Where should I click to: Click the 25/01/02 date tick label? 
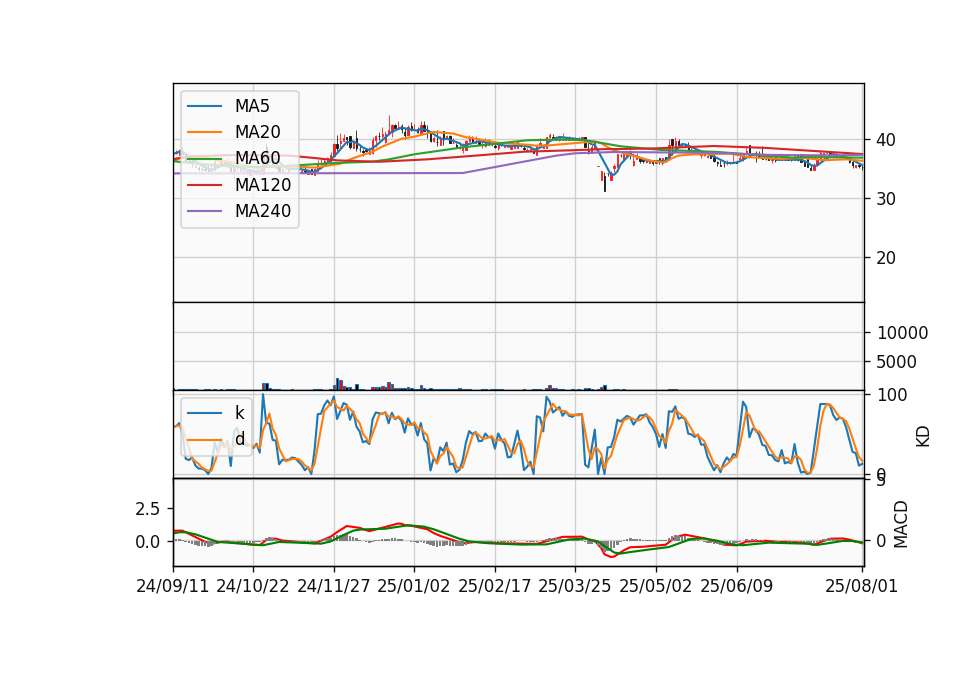(x=414, y=586)
